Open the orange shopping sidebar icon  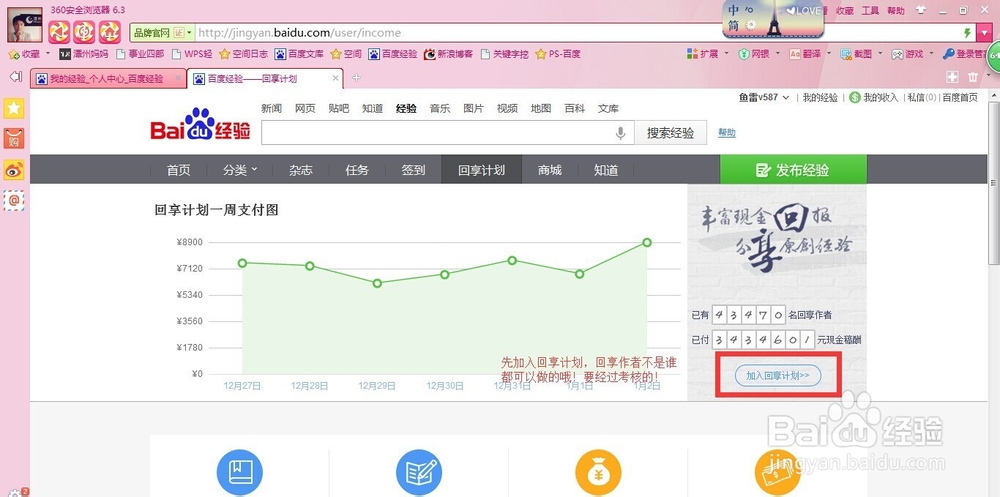pyautogui.click(x=14, y=138)
